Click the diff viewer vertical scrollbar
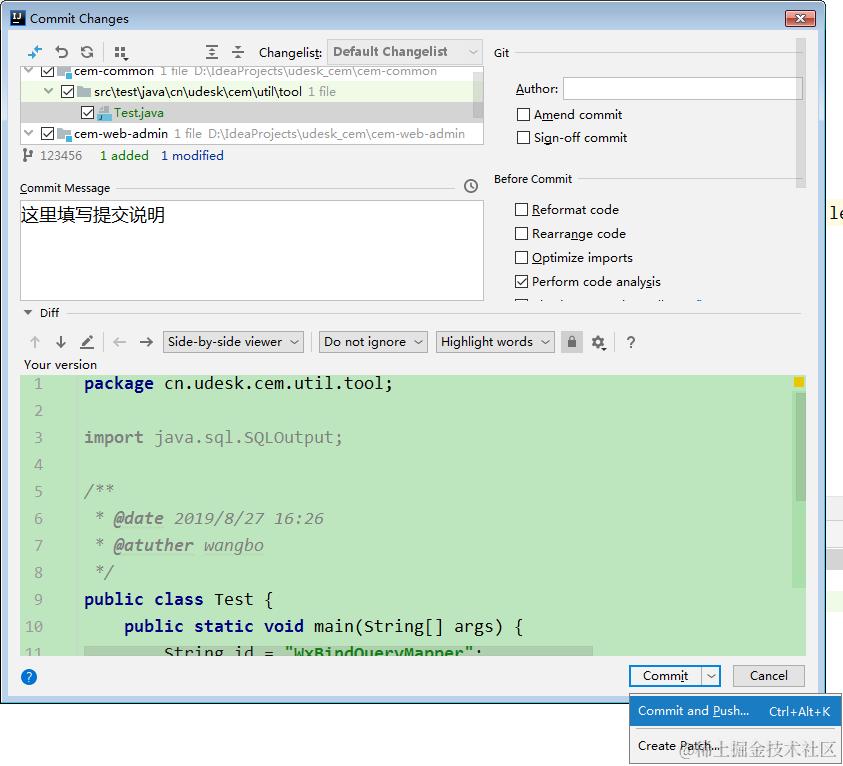 (x=800, y=446)
